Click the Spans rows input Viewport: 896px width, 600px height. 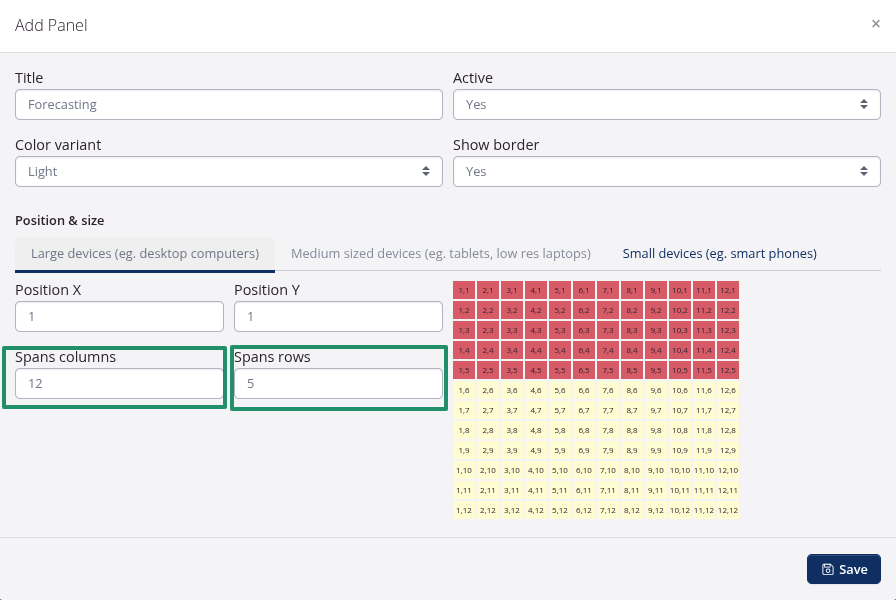coord(338,383)
